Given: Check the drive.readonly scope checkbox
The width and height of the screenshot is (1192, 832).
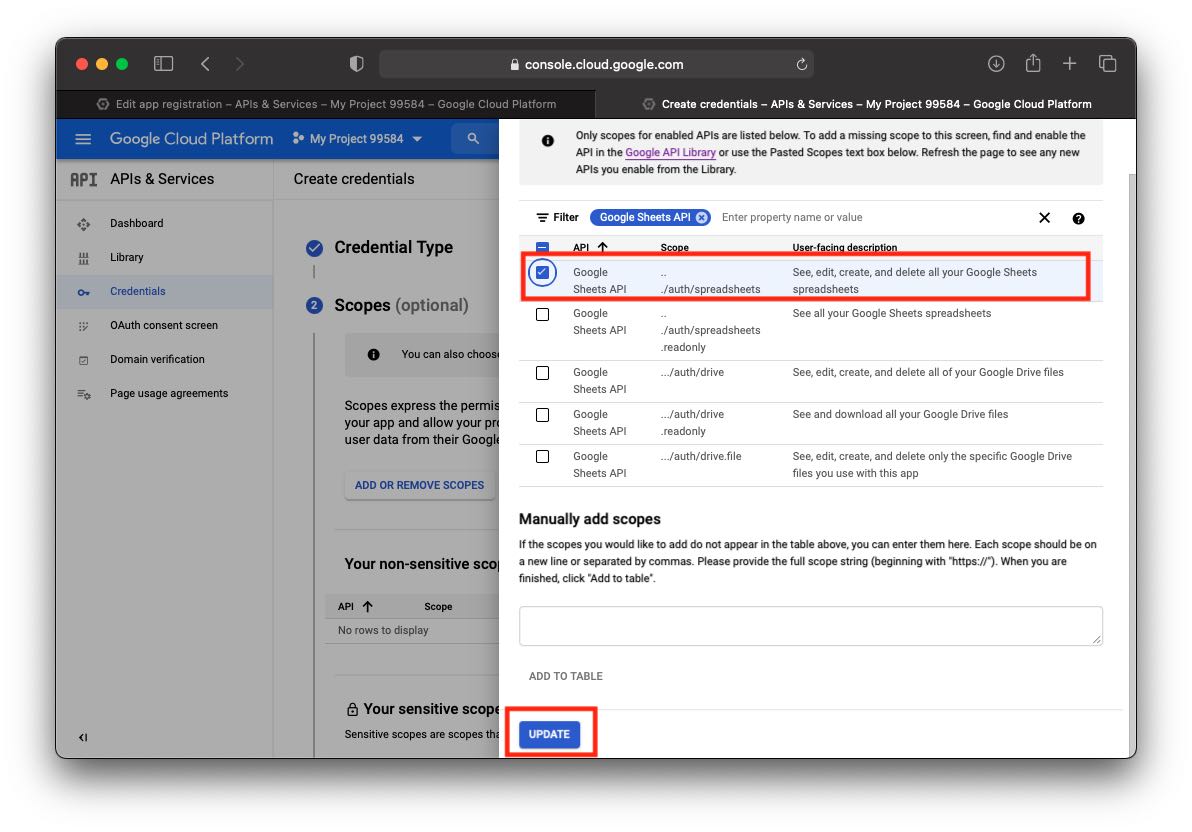Looking at the screenshot, I should pyautogui.click(x=542, y=414).
